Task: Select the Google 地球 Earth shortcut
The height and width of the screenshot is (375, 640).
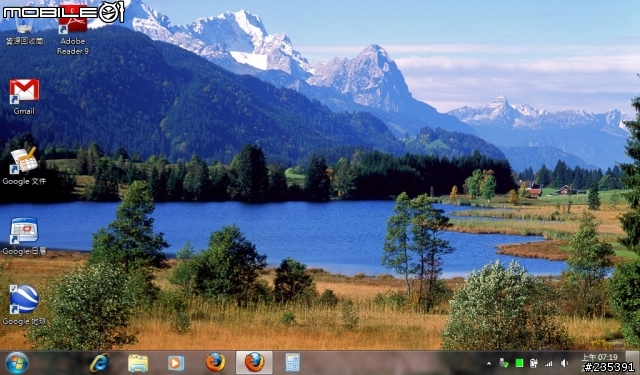Action: pyautogui.click(x=24, y=305)
